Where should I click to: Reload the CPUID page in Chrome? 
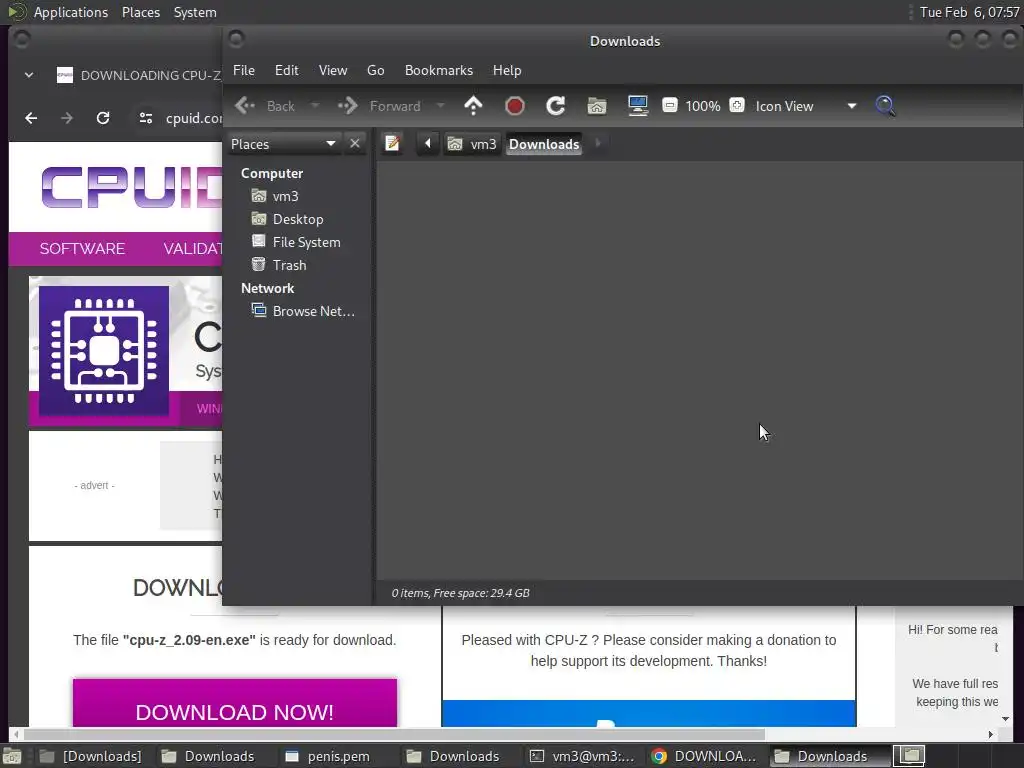point(103,118)
